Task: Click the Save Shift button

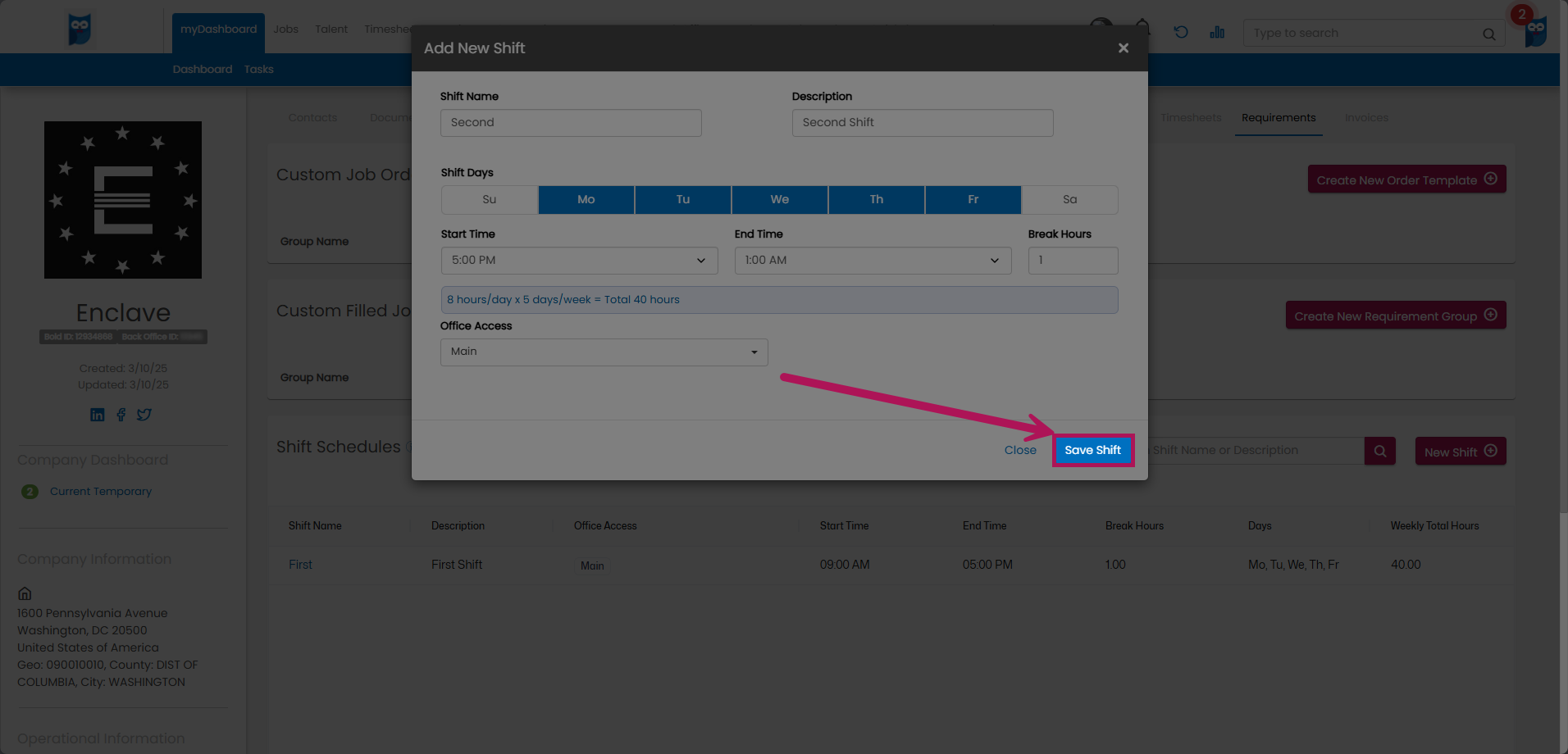Action: 1092,450
